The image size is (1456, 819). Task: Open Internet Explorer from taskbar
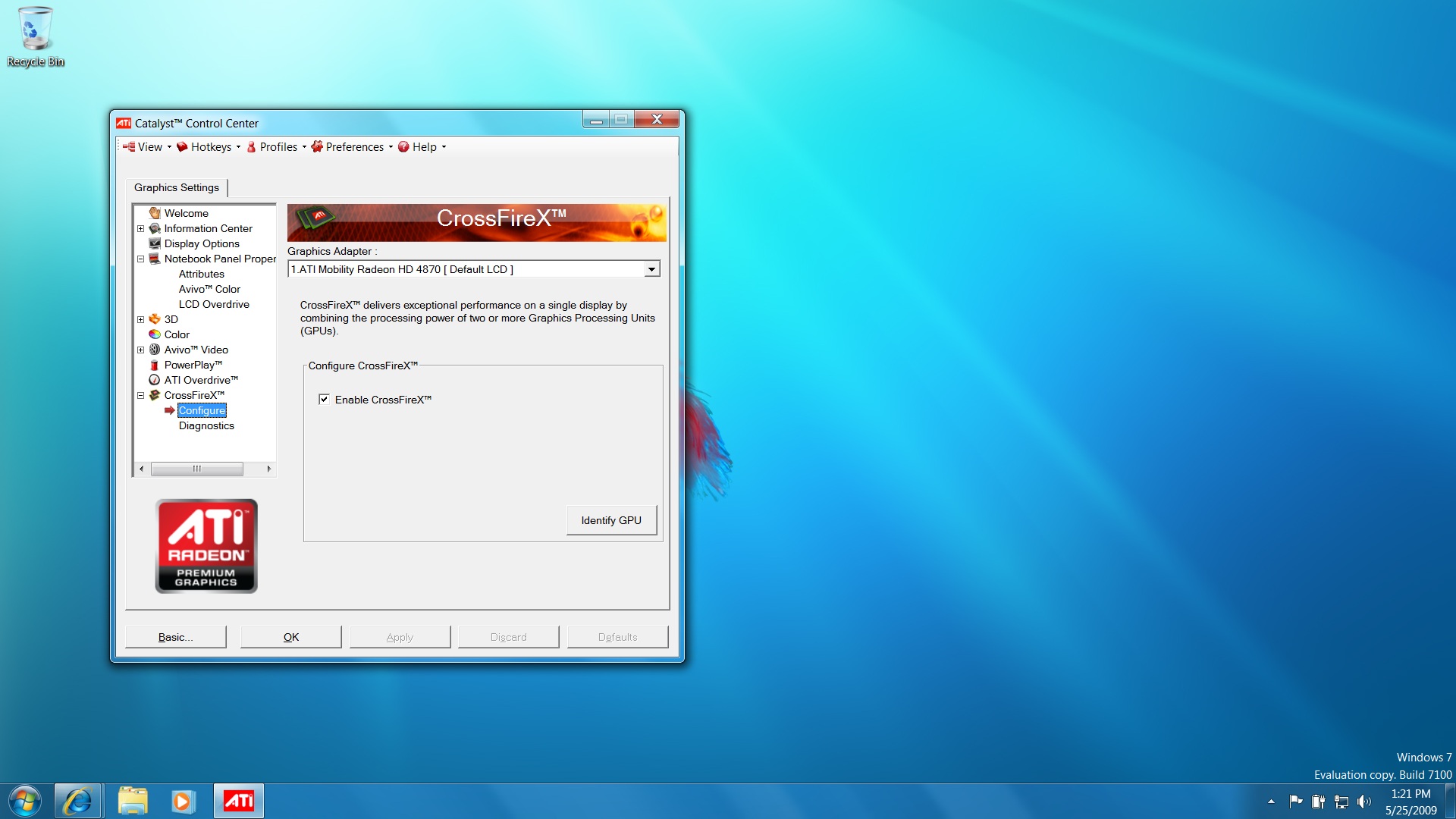(x=77, y=801)
